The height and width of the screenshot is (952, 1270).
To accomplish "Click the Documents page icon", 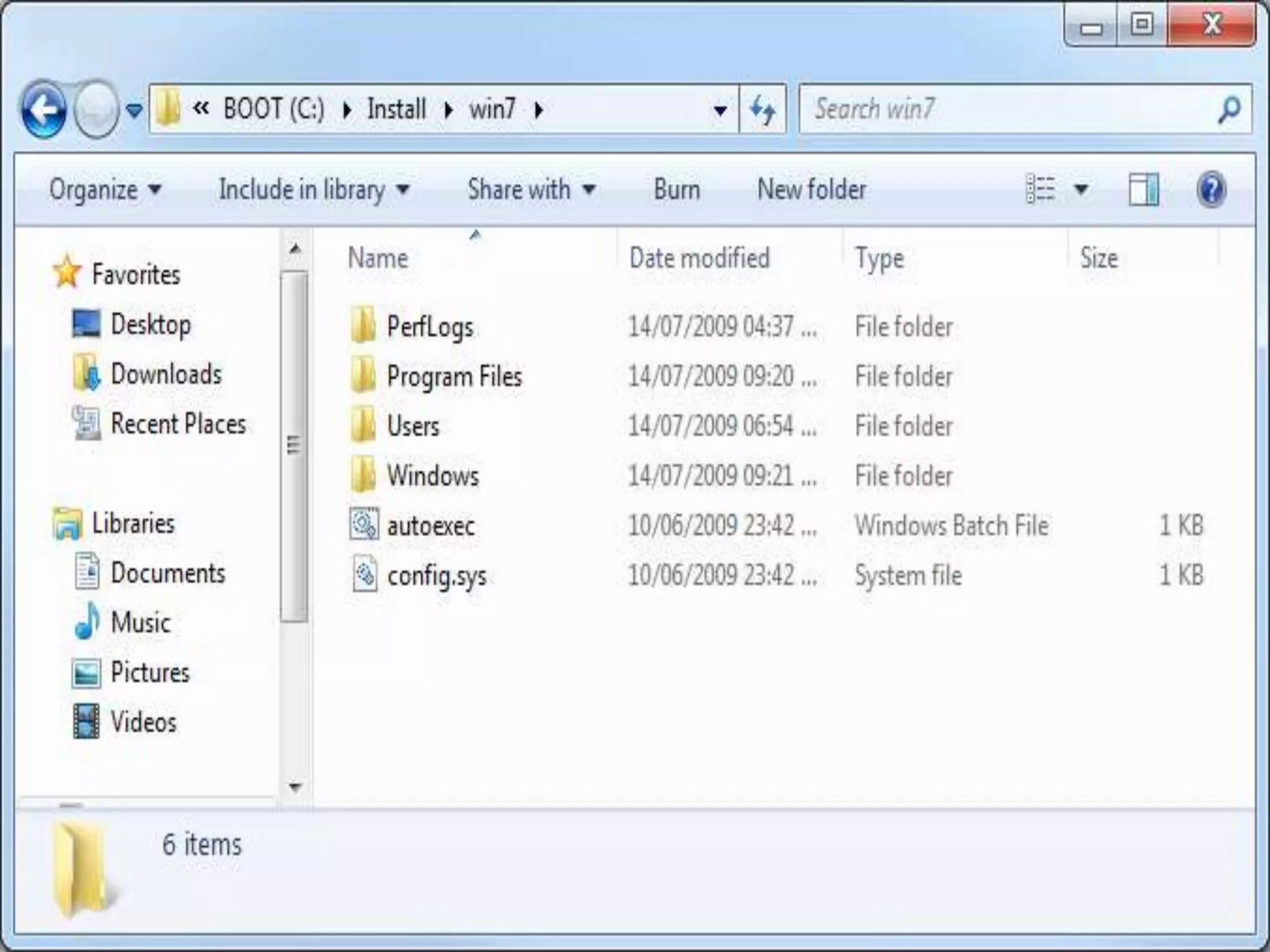I will [87, 571].
